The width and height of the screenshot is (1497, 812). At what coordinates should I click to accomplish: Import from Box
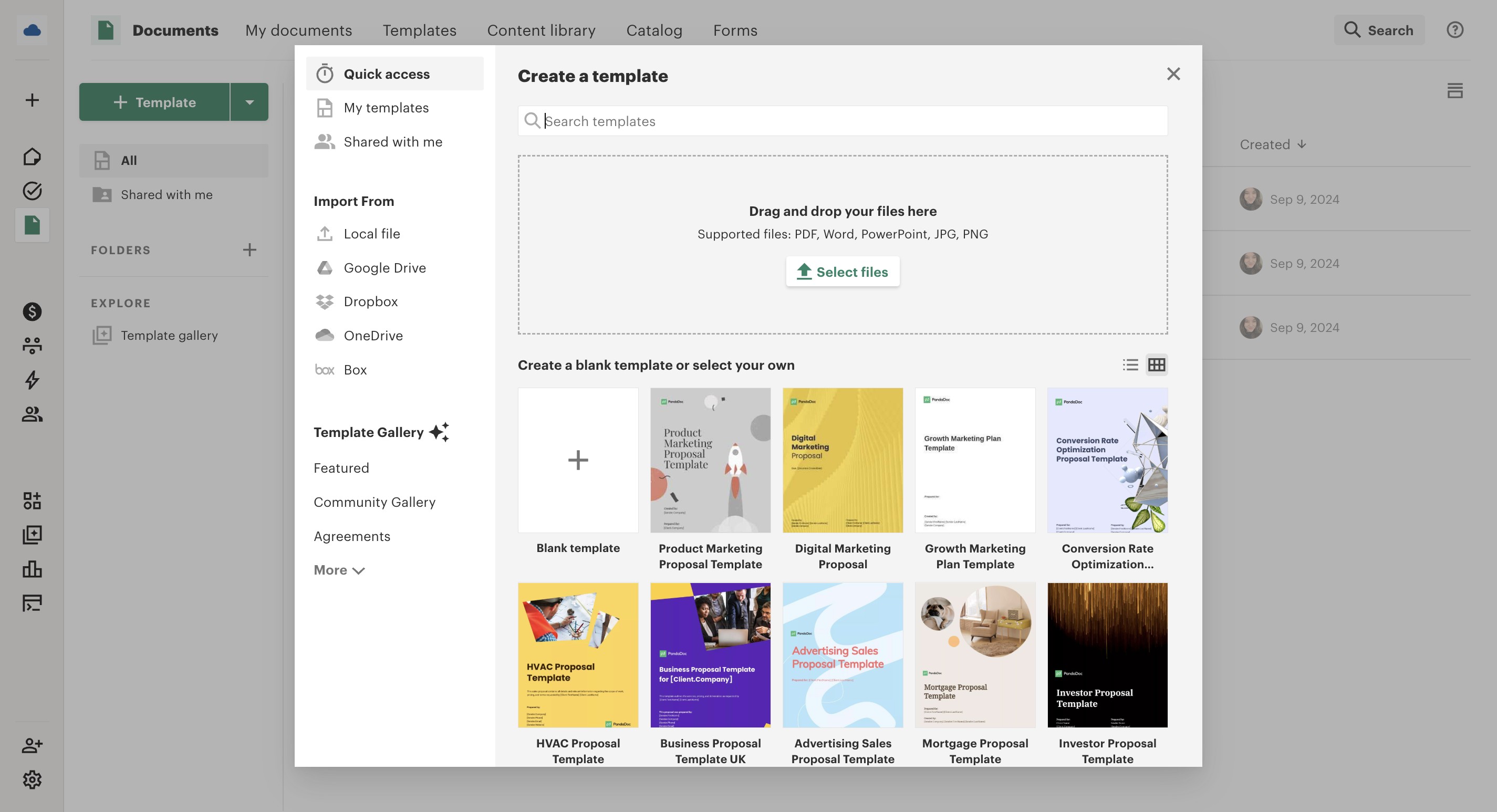tap(355, 370)
